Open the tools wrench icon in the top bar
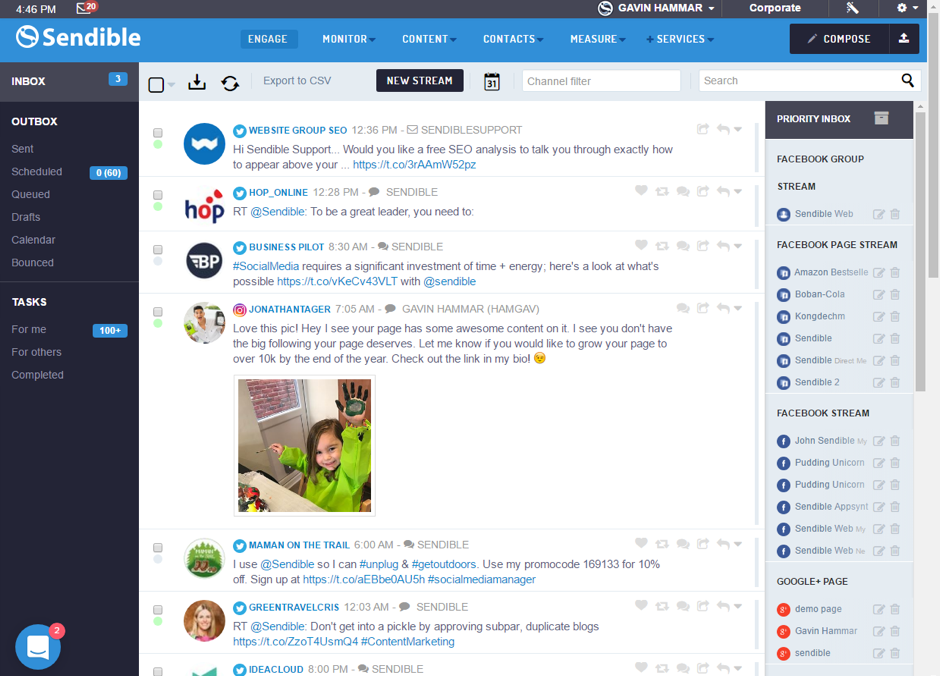 point(852,8)
